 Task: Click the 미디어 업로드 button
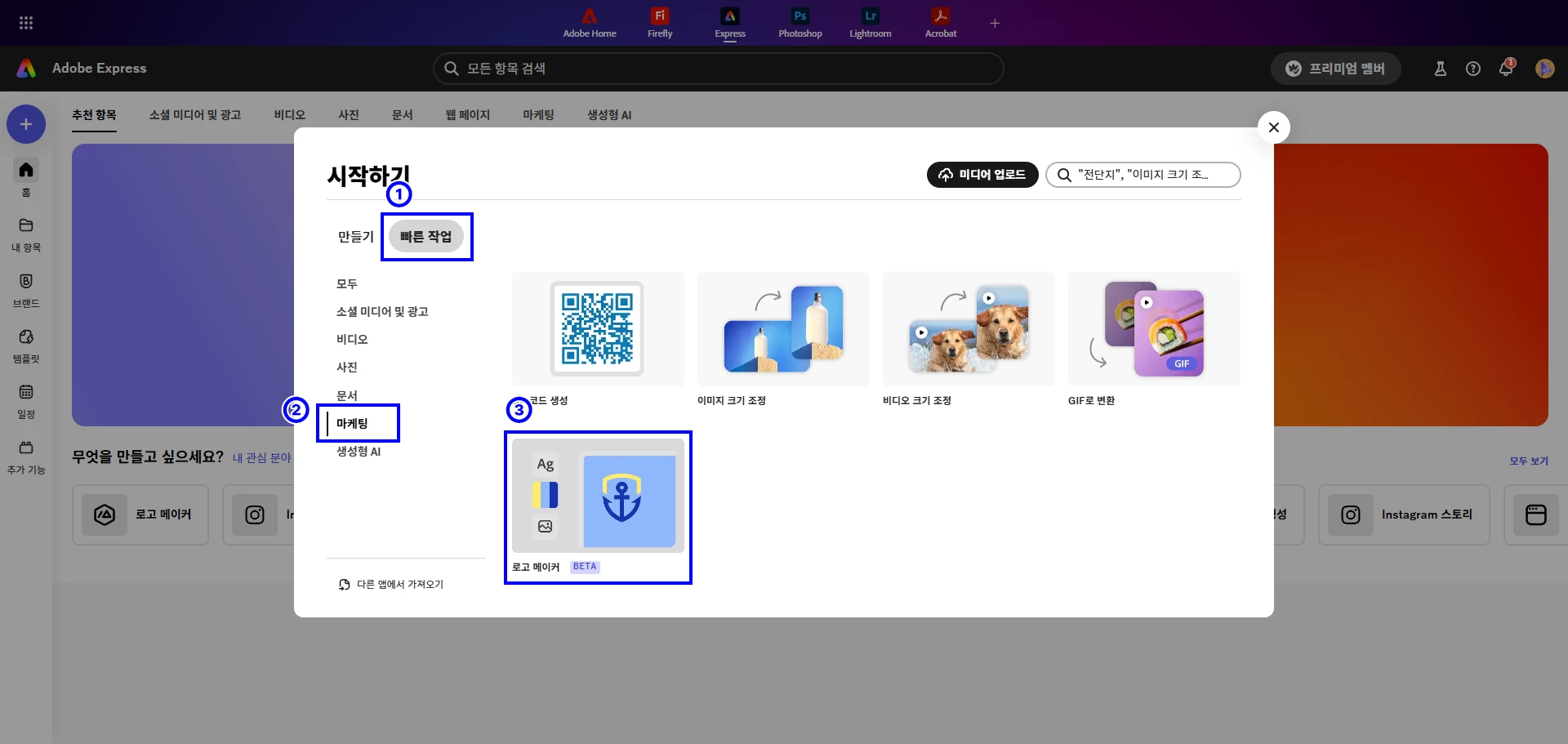click(982, 175)
